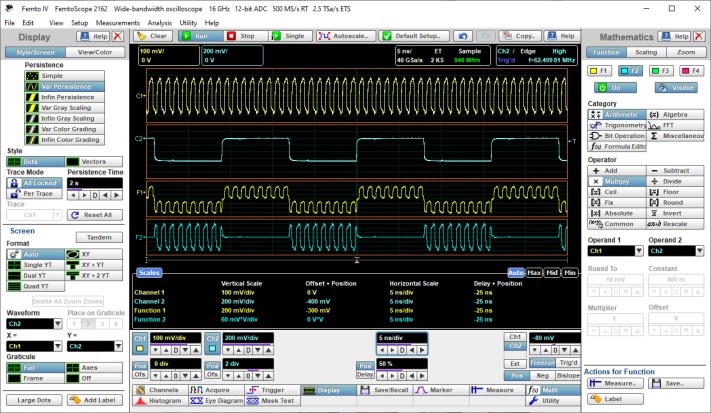Toggle the function On button
This screenshot has height=413, width=711.
coord(615,87)
